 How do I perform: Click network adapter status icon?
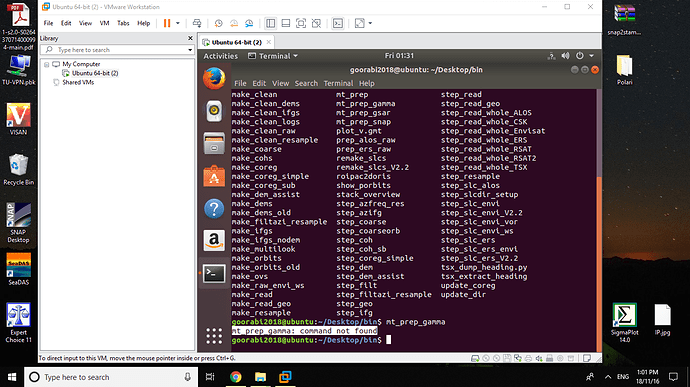pos(518,358)
